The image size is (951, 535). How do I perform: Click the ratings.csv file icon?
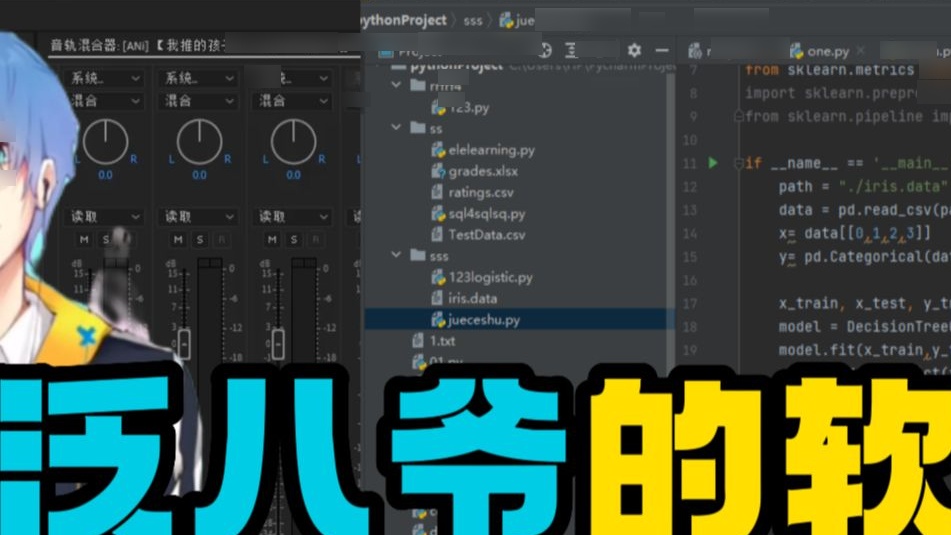pyautogui.click(x=437, y=192)
